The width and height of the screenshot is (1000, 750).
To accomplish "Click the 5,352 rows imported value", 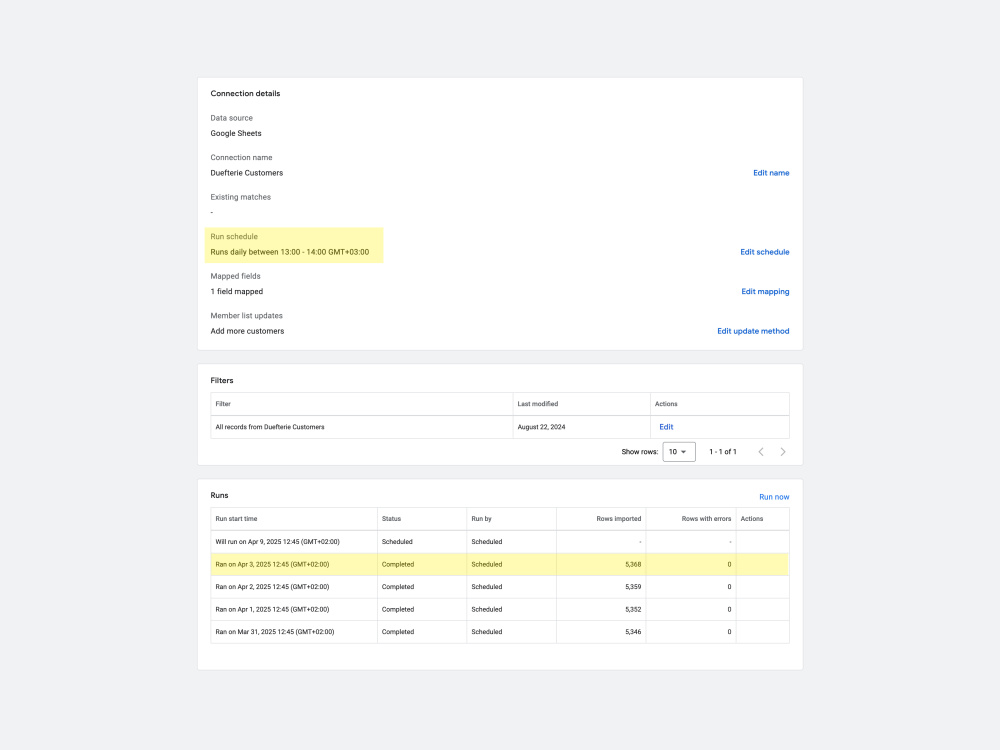I will (x=633, y=609).
